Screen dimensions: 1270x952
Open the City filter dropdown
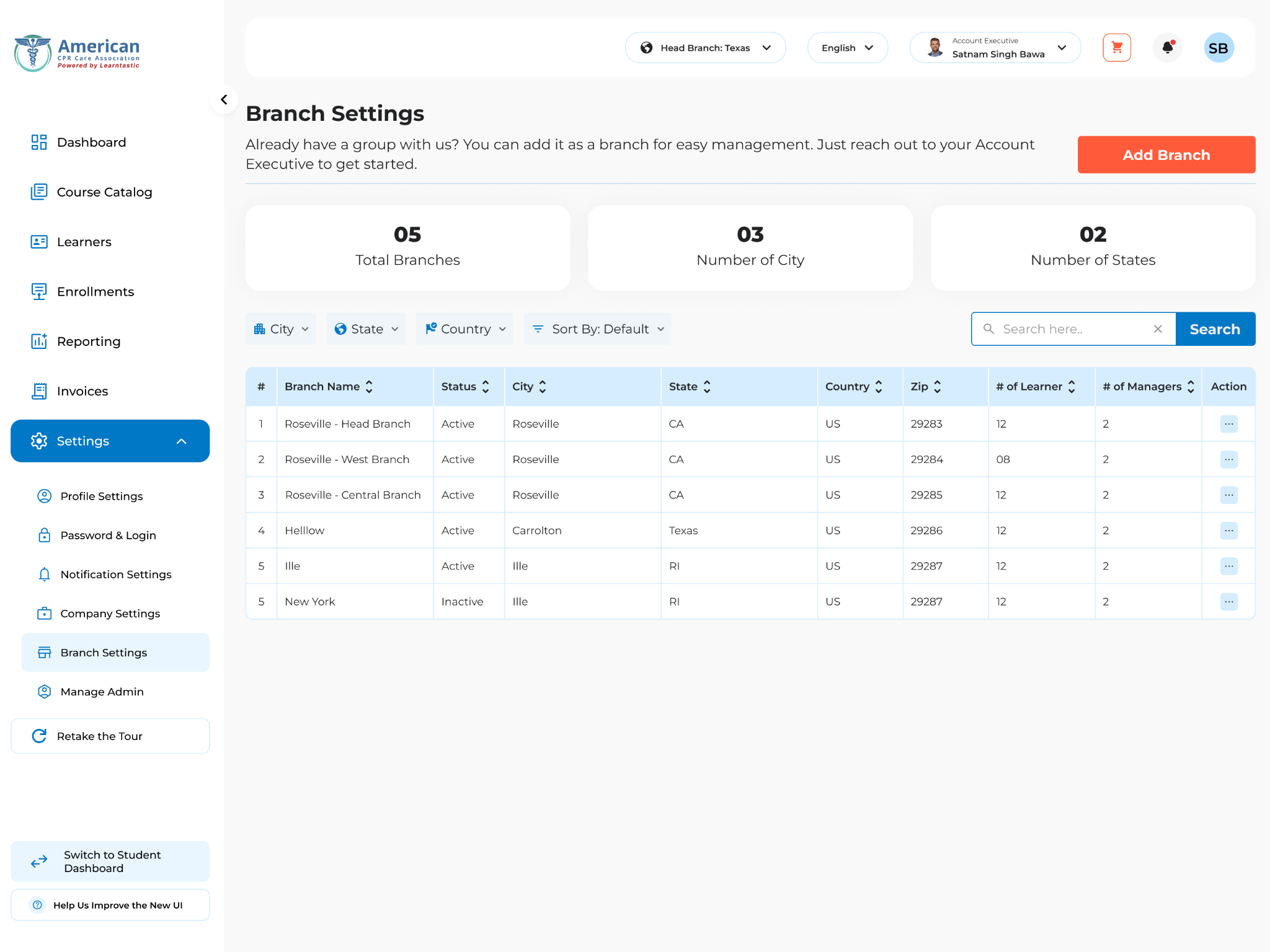(x=281, y=329)
